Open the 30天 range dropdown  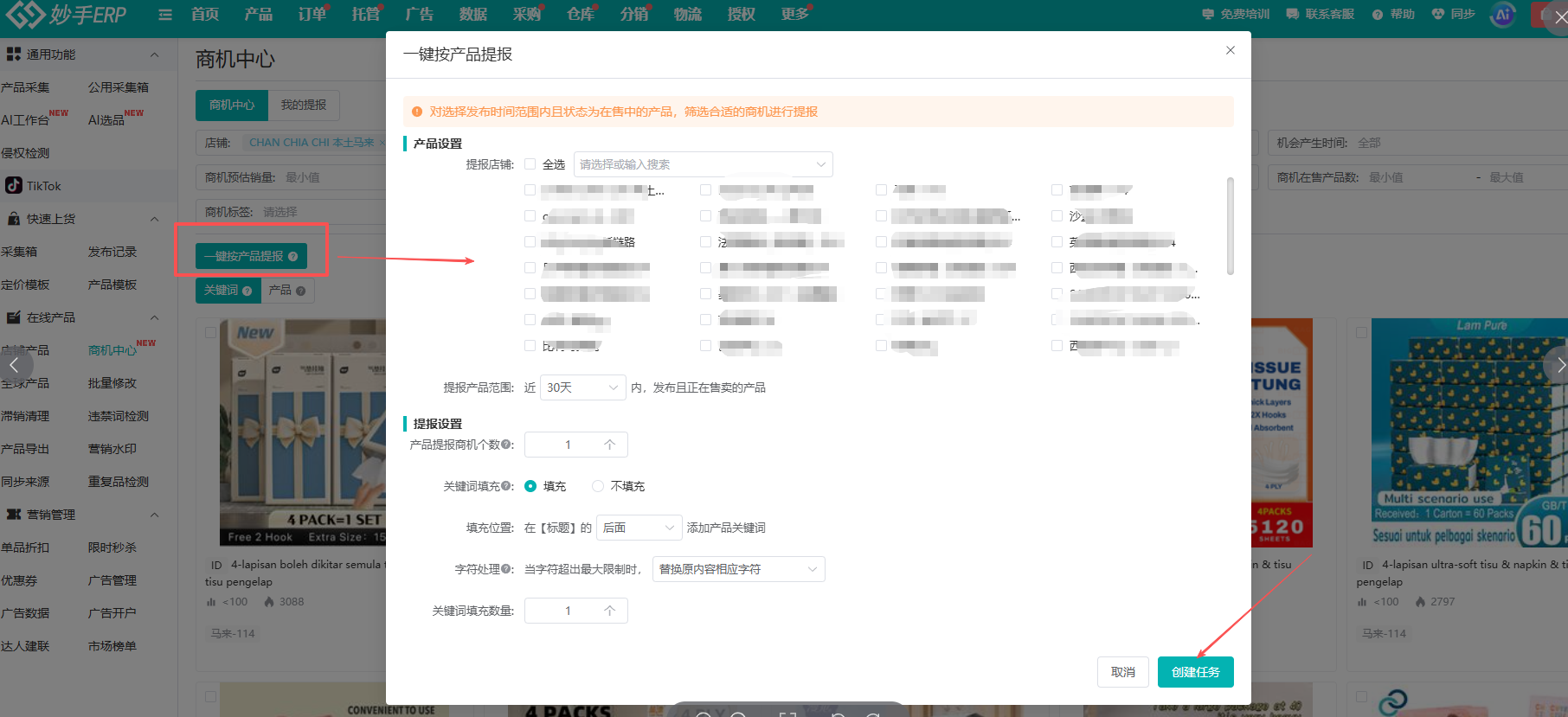click(583, 387)
